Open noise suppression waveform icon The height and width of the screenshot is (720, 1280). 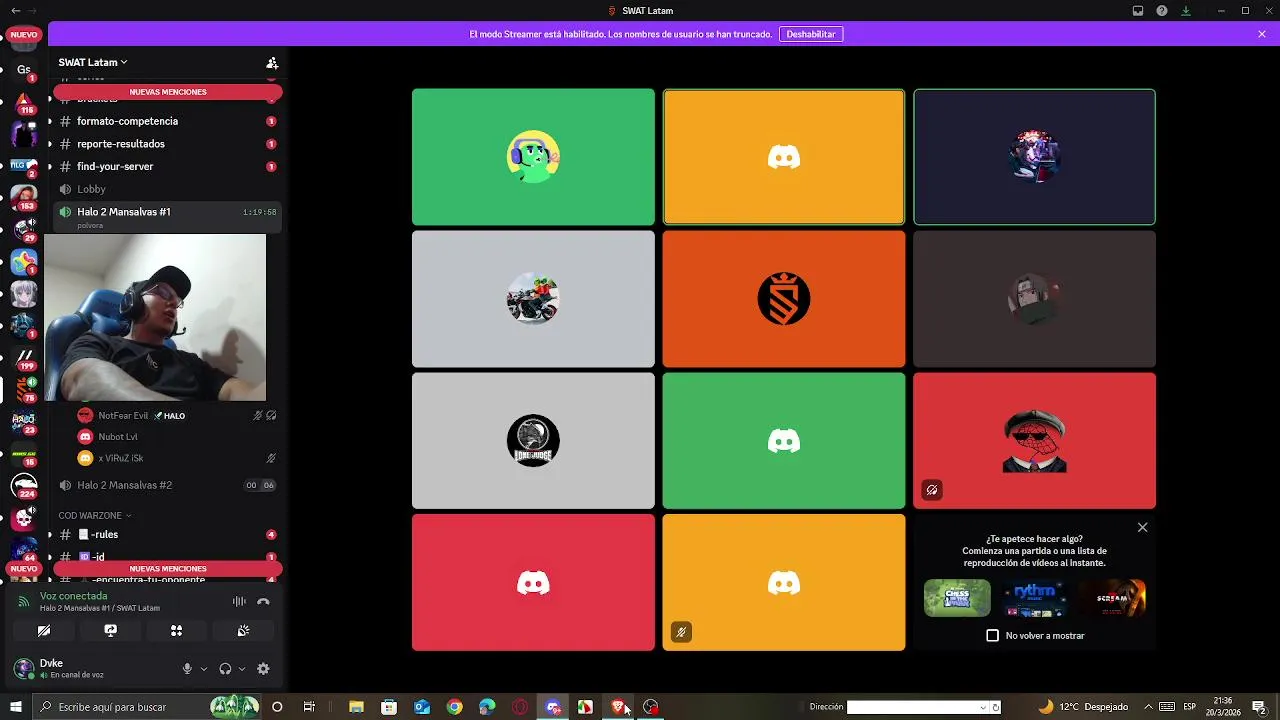239,601
